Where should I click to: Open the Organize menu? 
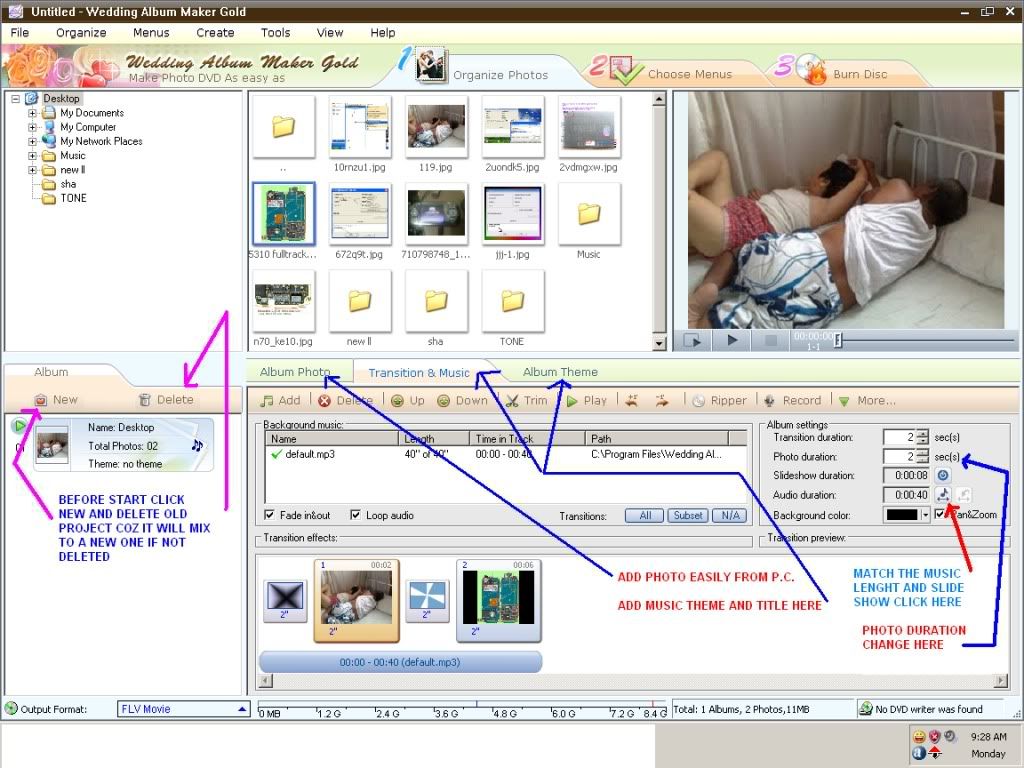81,33
